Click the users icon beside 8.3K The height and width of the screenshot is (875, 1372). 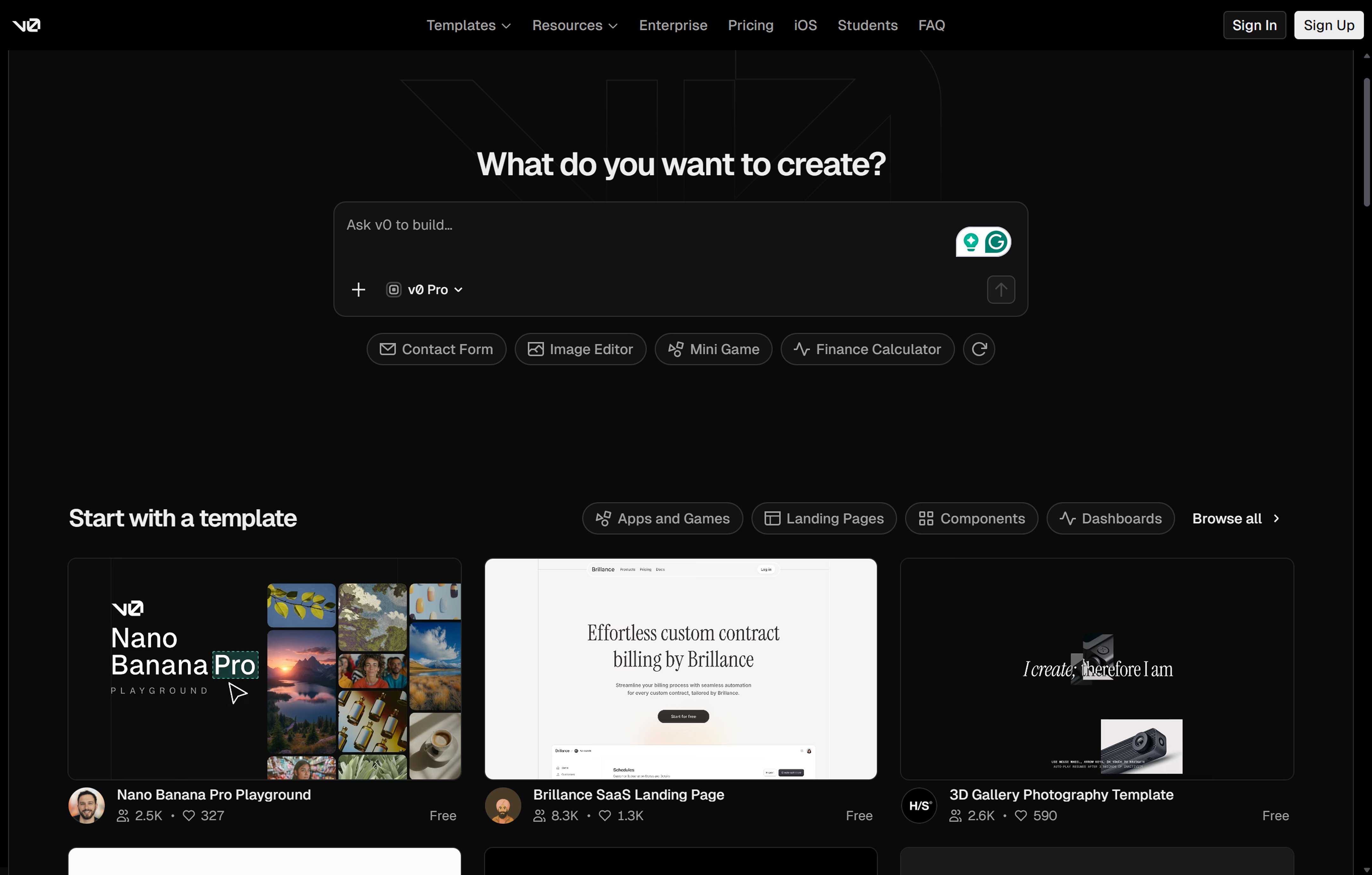coord(539,816)
